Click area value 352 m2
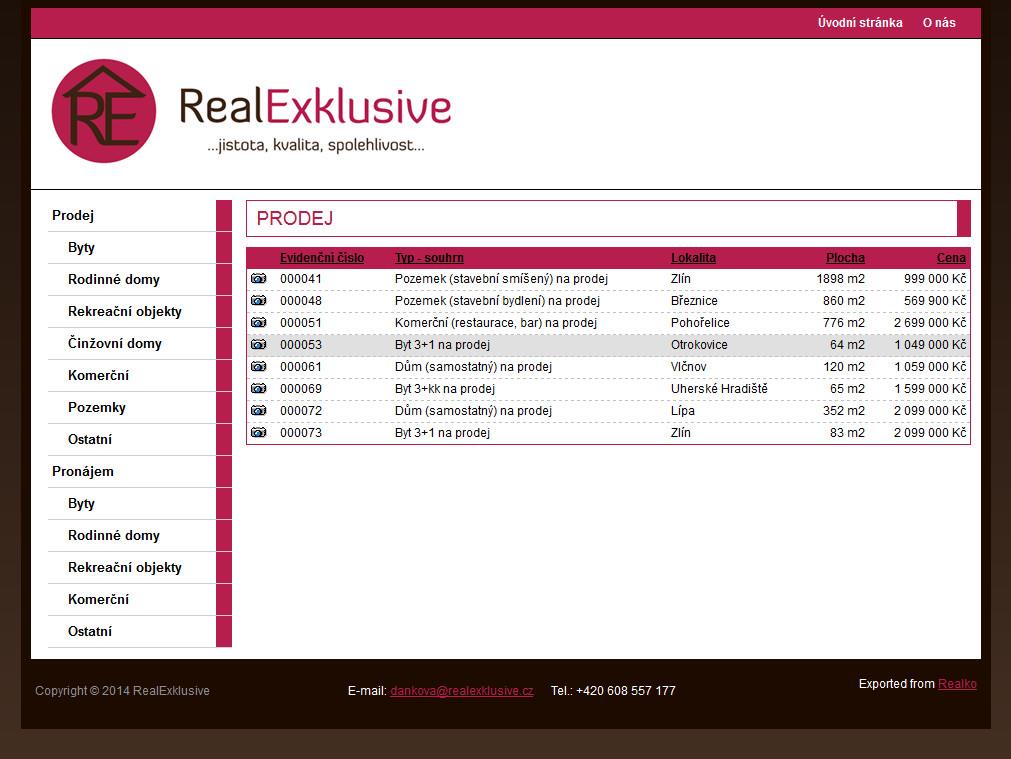Viewport: 1011px width, 759px height. point(844,410)
